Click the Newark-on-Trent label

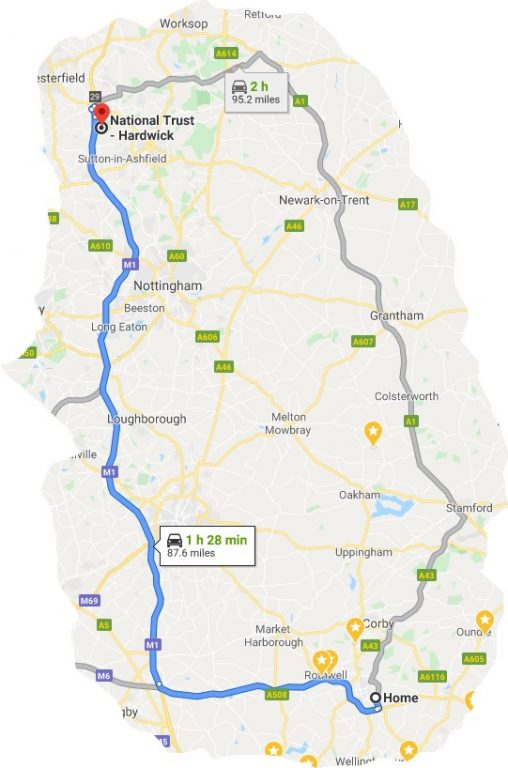pyautogui.click(x=324, y=200)
